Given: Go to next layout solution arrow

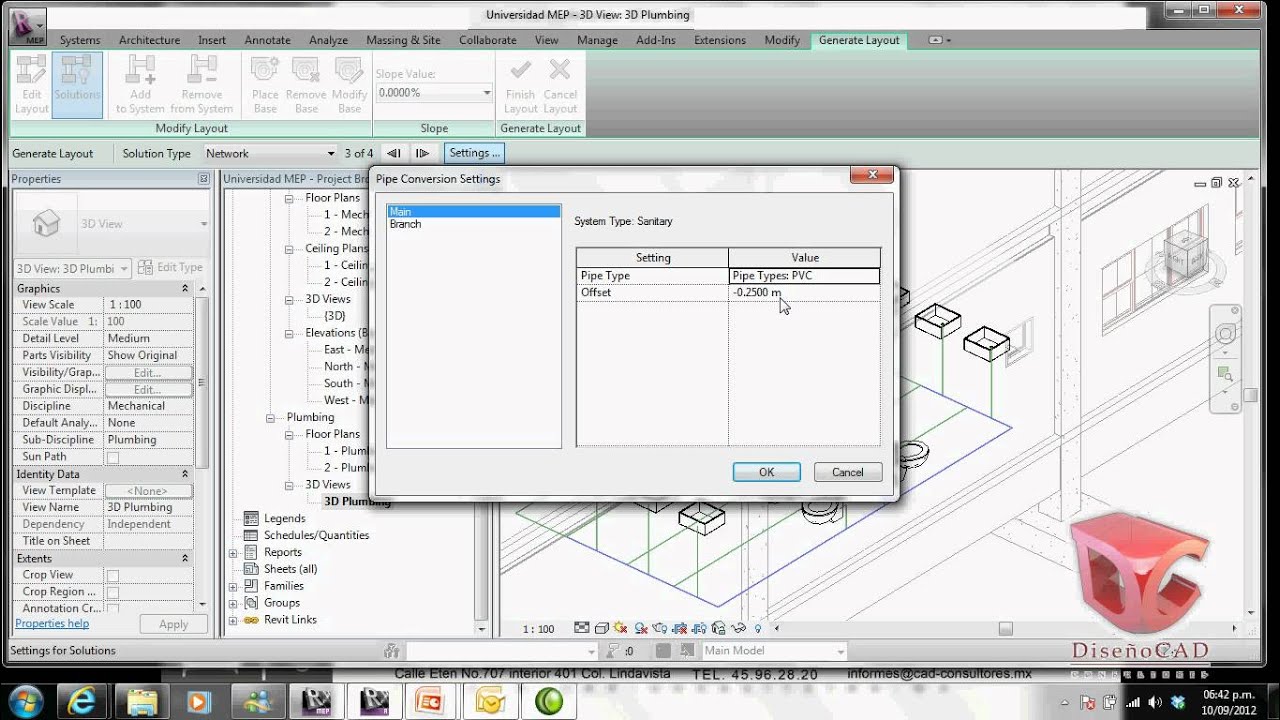Looking at the screenshot, I should click(x=423, y=153).
